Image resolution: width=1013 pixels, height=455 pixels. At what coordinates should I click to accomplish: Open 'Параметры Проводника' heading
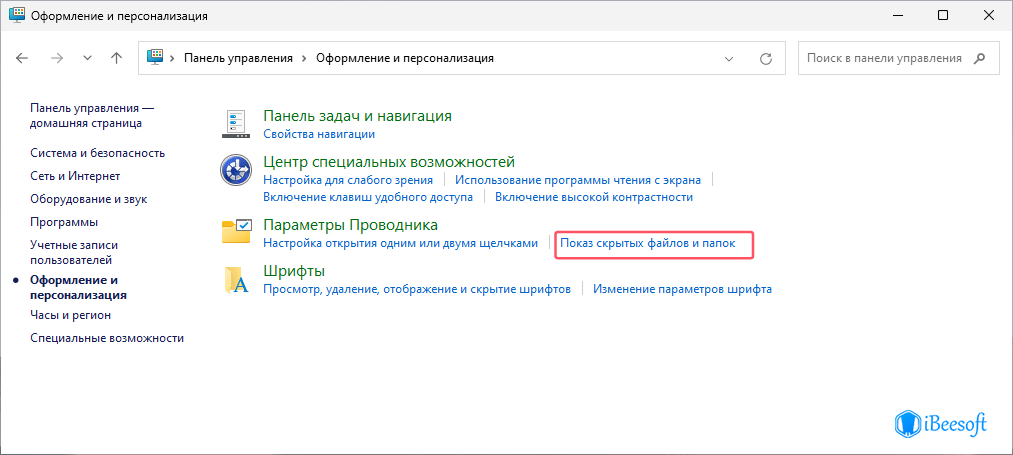[x=350, y=225]
